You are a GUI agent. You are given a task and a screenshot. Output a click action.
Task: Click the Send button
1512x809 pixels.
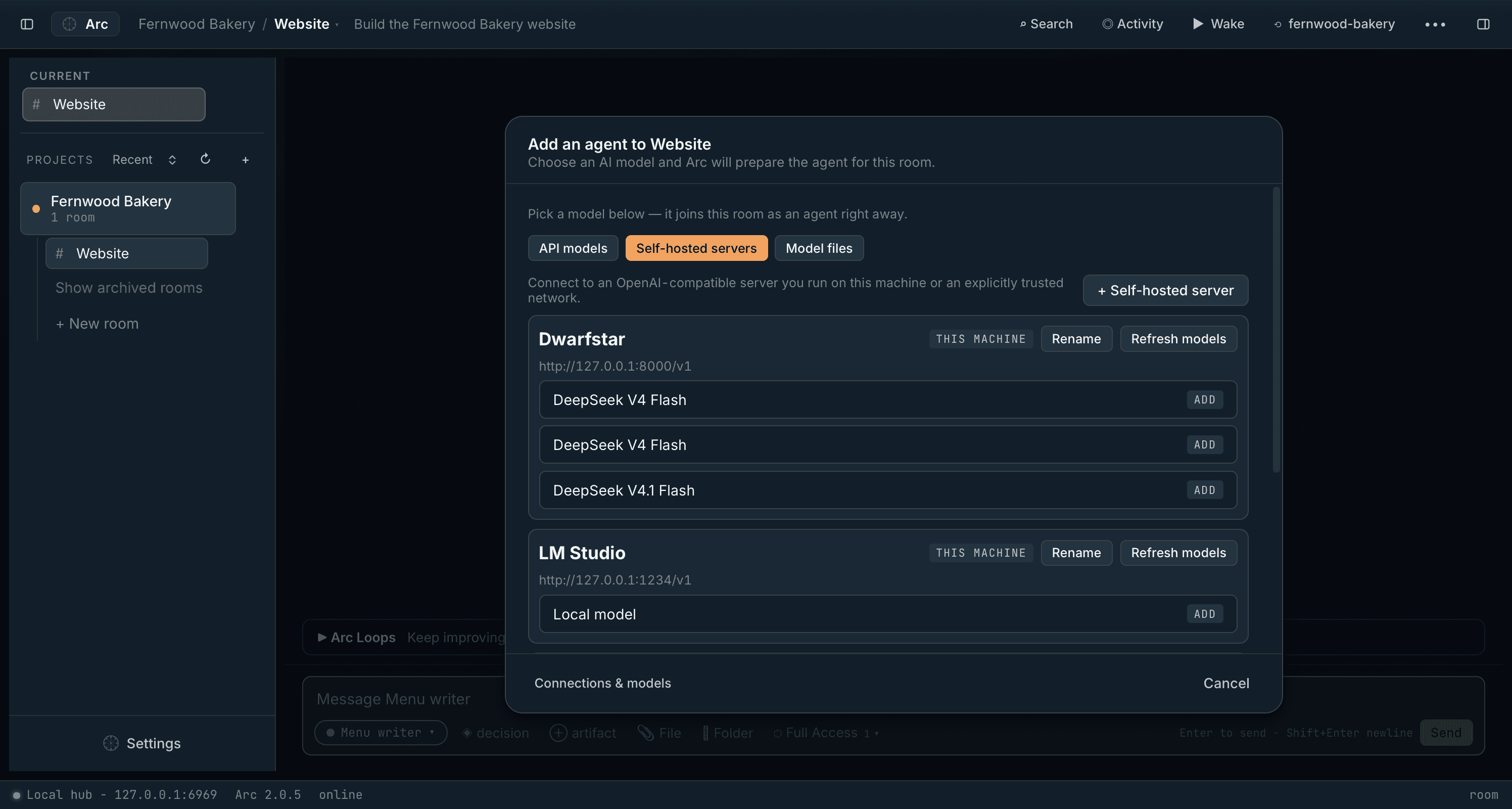(x=1446, y=733)
